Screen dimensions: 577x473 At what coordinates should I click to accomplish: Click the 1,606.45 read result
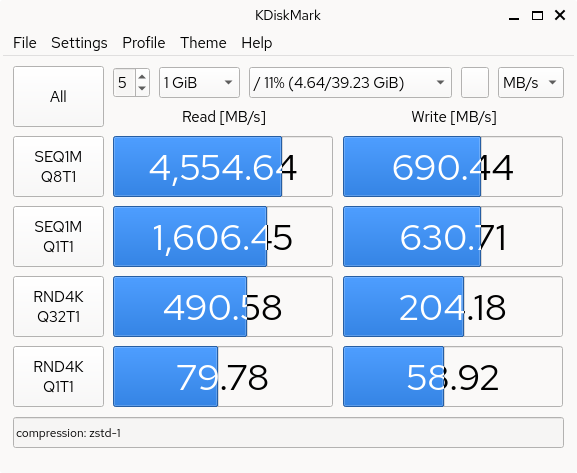[223, 236]
